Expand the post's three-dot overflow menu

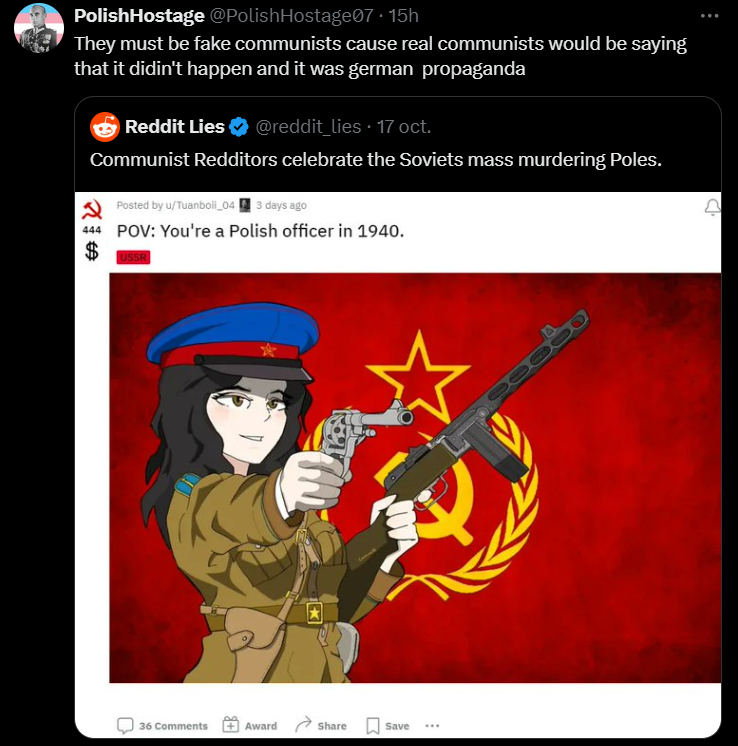click(x=432, y=726)
